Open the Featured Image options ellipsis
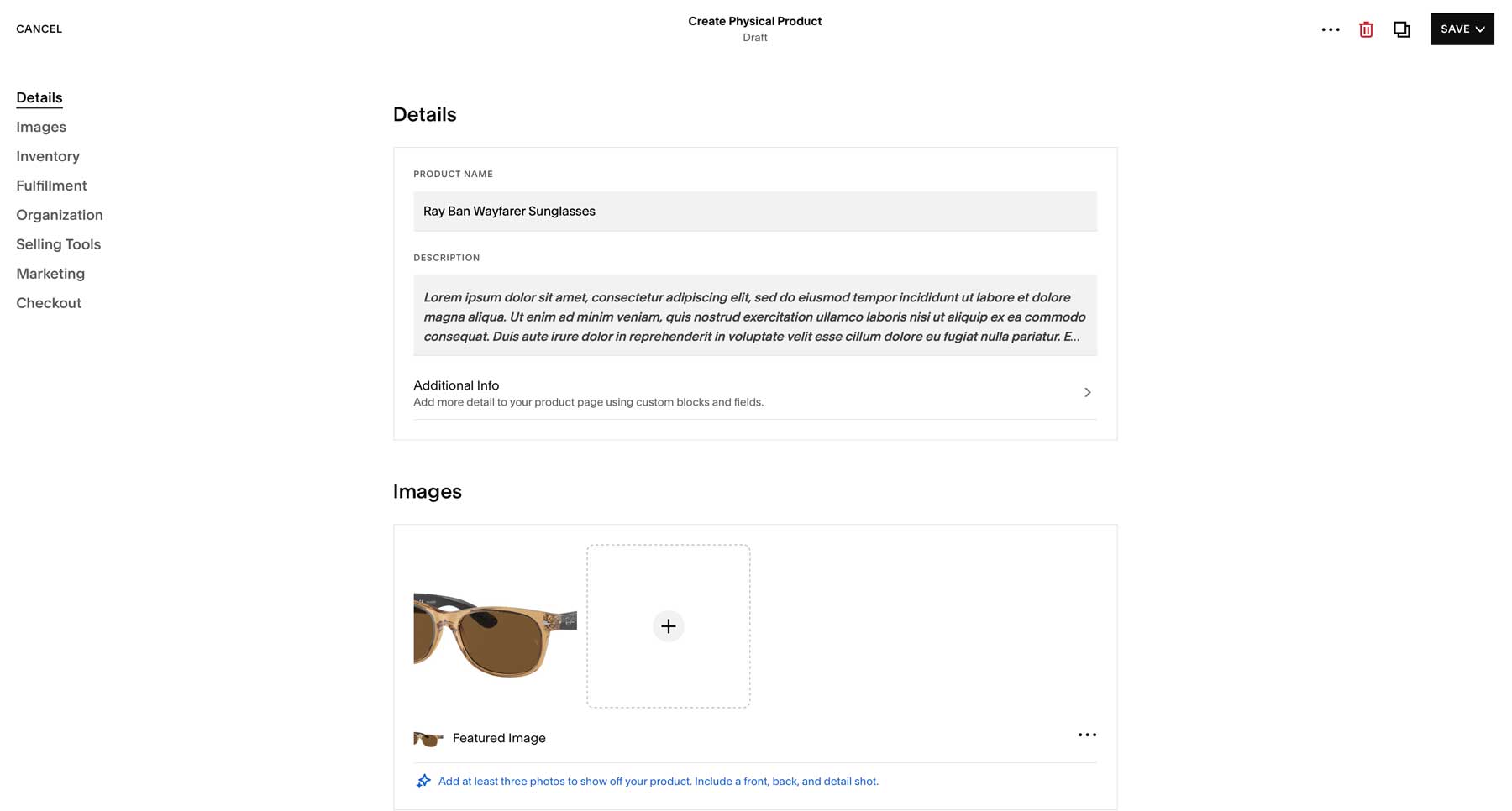The width and height of the screenshot is (1512, 811). tap(1087, 735)
